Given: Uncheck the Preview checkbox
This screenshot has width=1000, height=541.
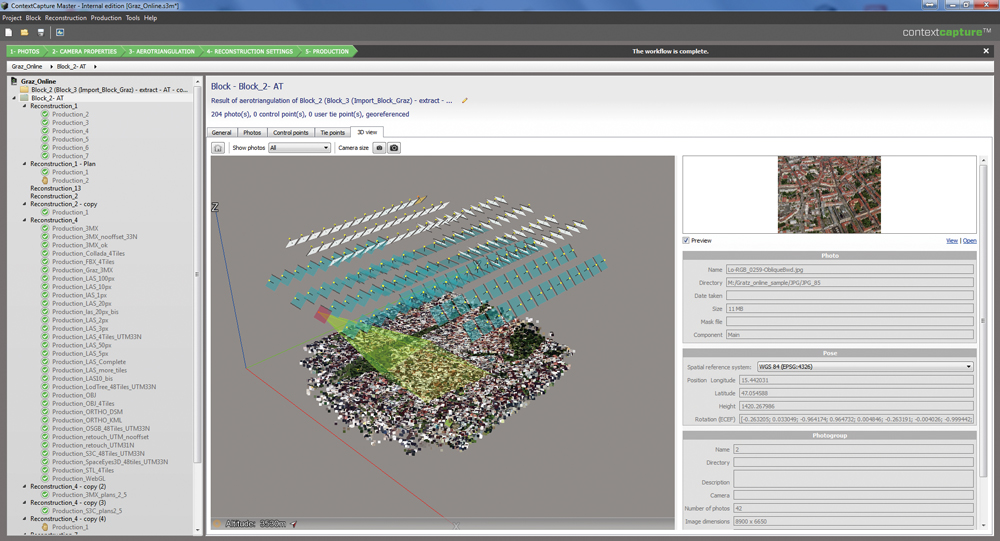Looking at the screenshot, I should pos(686,240).
